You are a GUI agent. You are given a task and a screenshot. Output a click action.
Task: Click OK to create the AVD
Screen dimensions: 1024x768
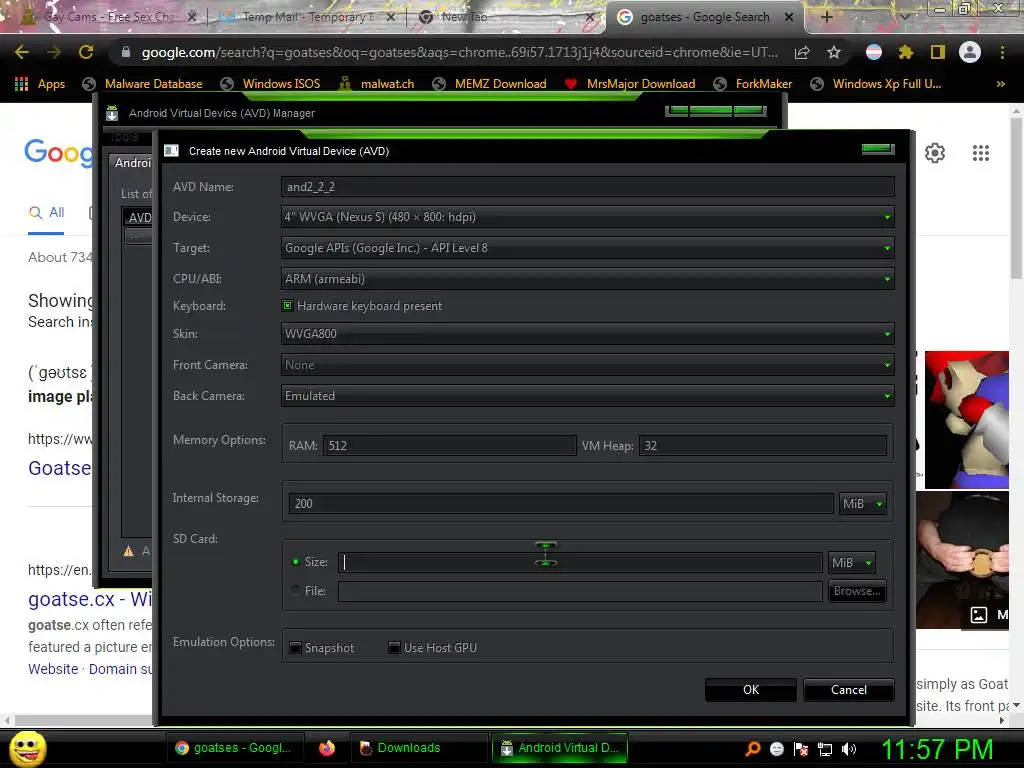[x=750, y=690]
